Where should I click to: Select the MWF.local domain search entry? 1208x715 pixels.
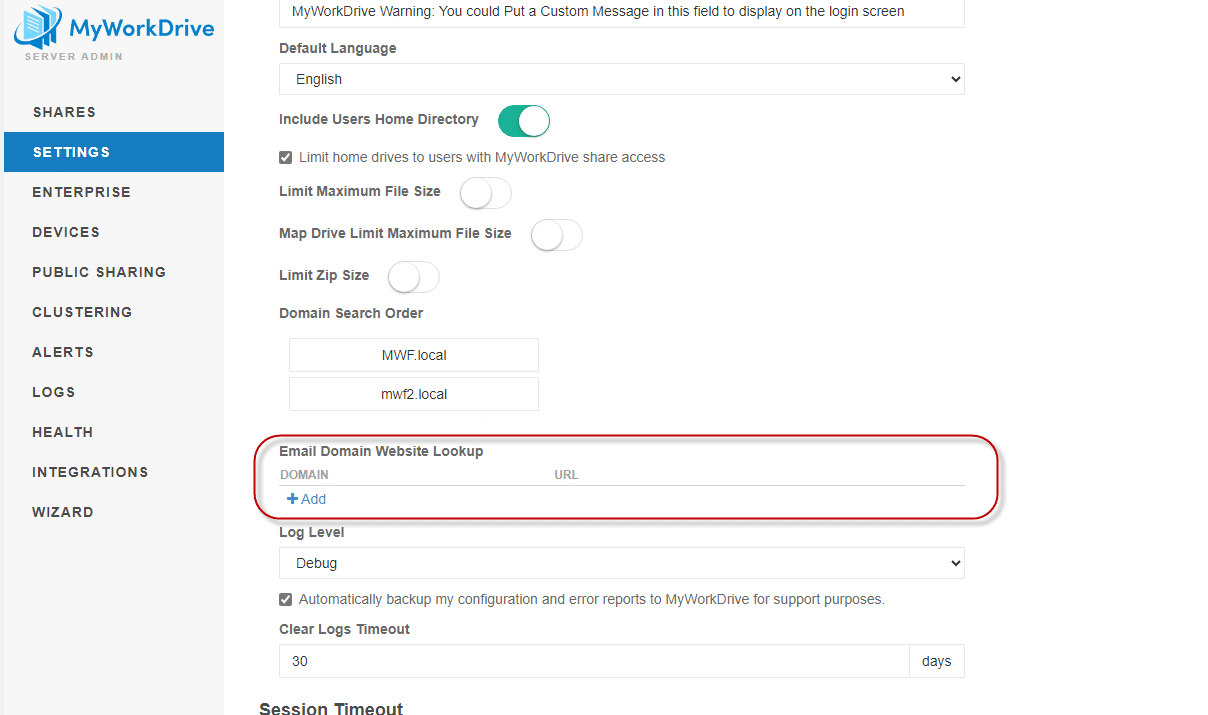coord(413,355)
